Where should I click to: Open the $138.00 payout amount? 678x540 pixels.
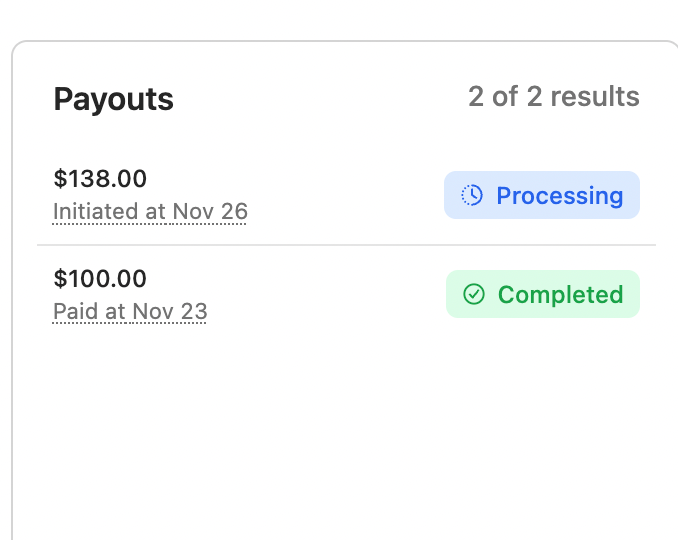pyautogui.click(x=100, y=179)
